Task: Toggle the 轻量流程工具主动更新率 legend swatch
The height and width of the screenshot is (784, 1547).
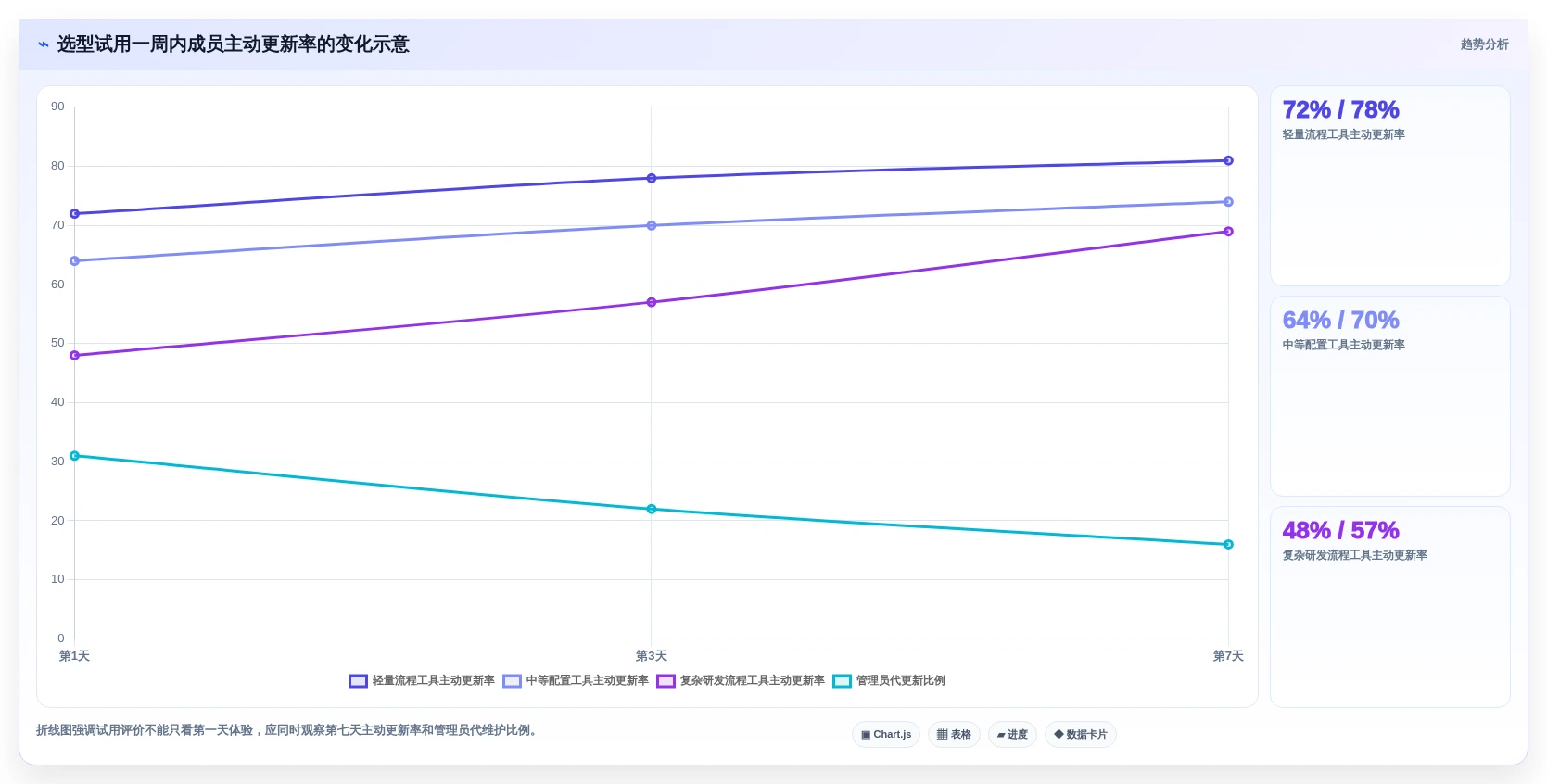Action: 358,681
